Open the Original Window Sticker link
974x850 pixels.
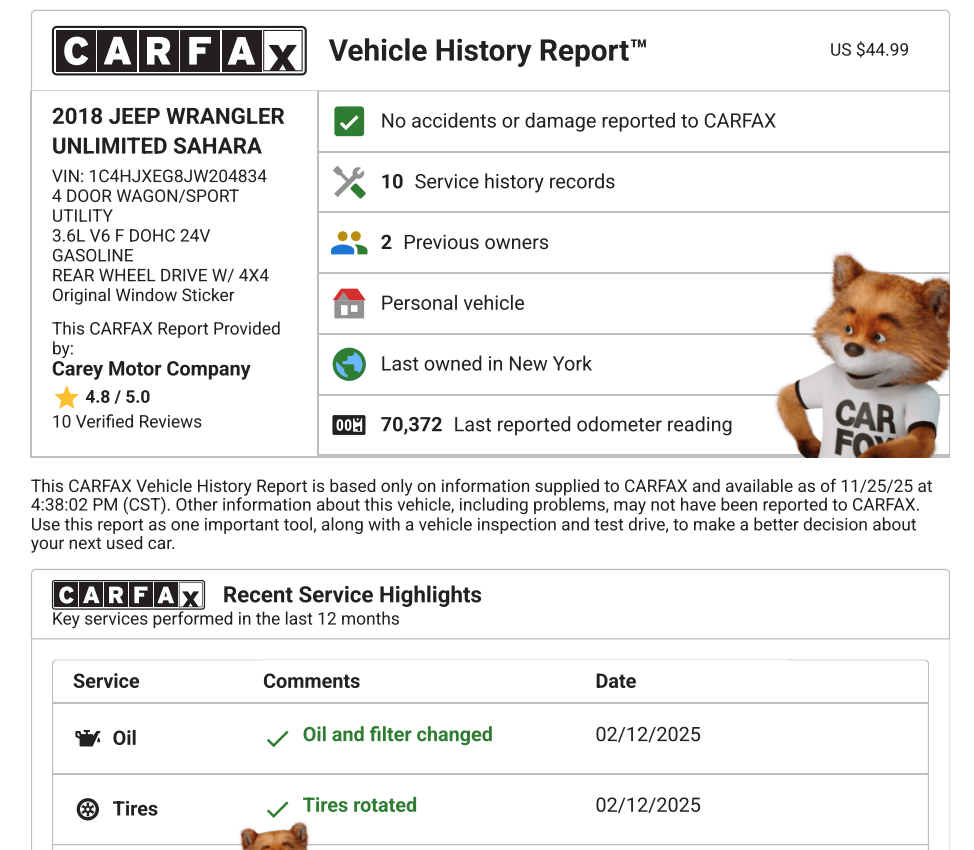point(143,295)
